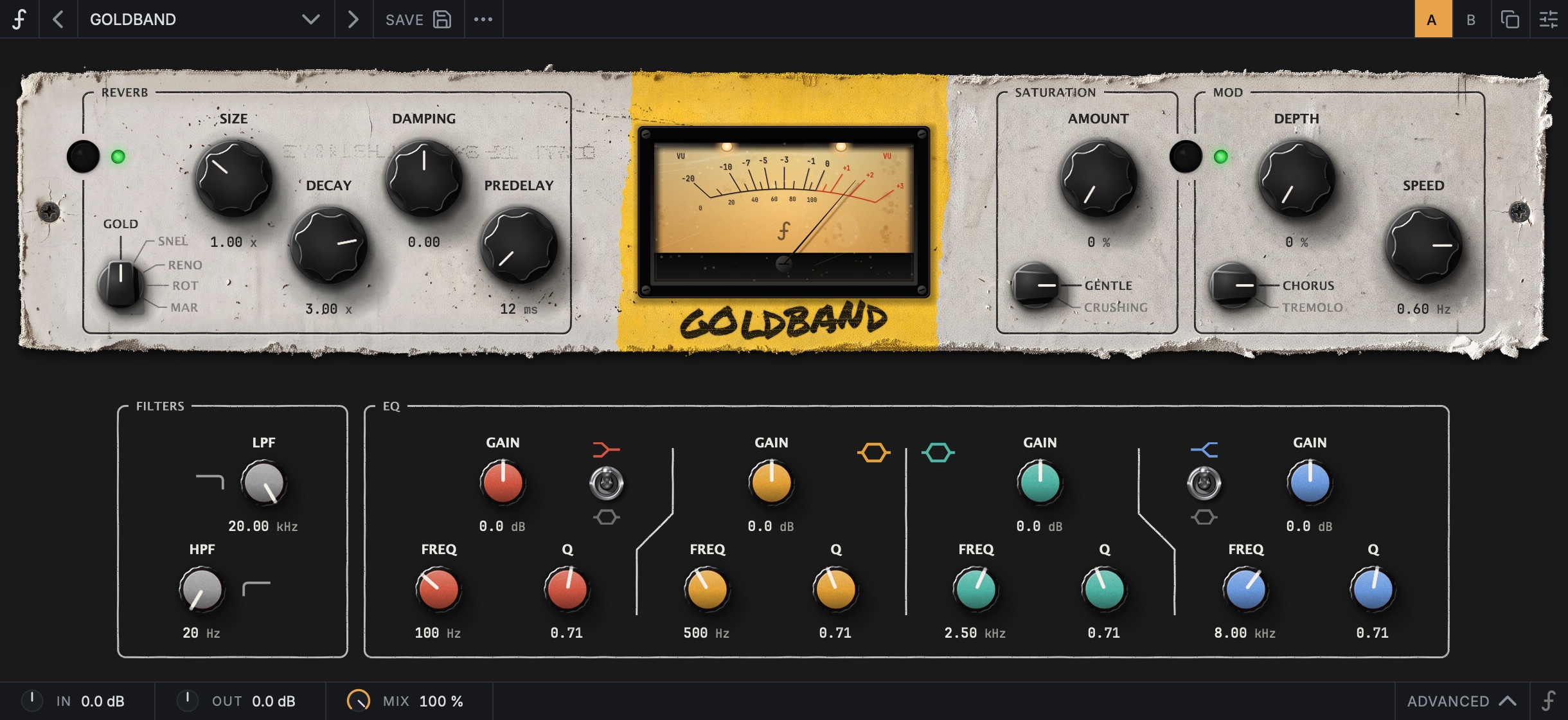Select state B tab
Image resolution: width=1568 pixels, height=720 pixels.
pos(1471,19)
